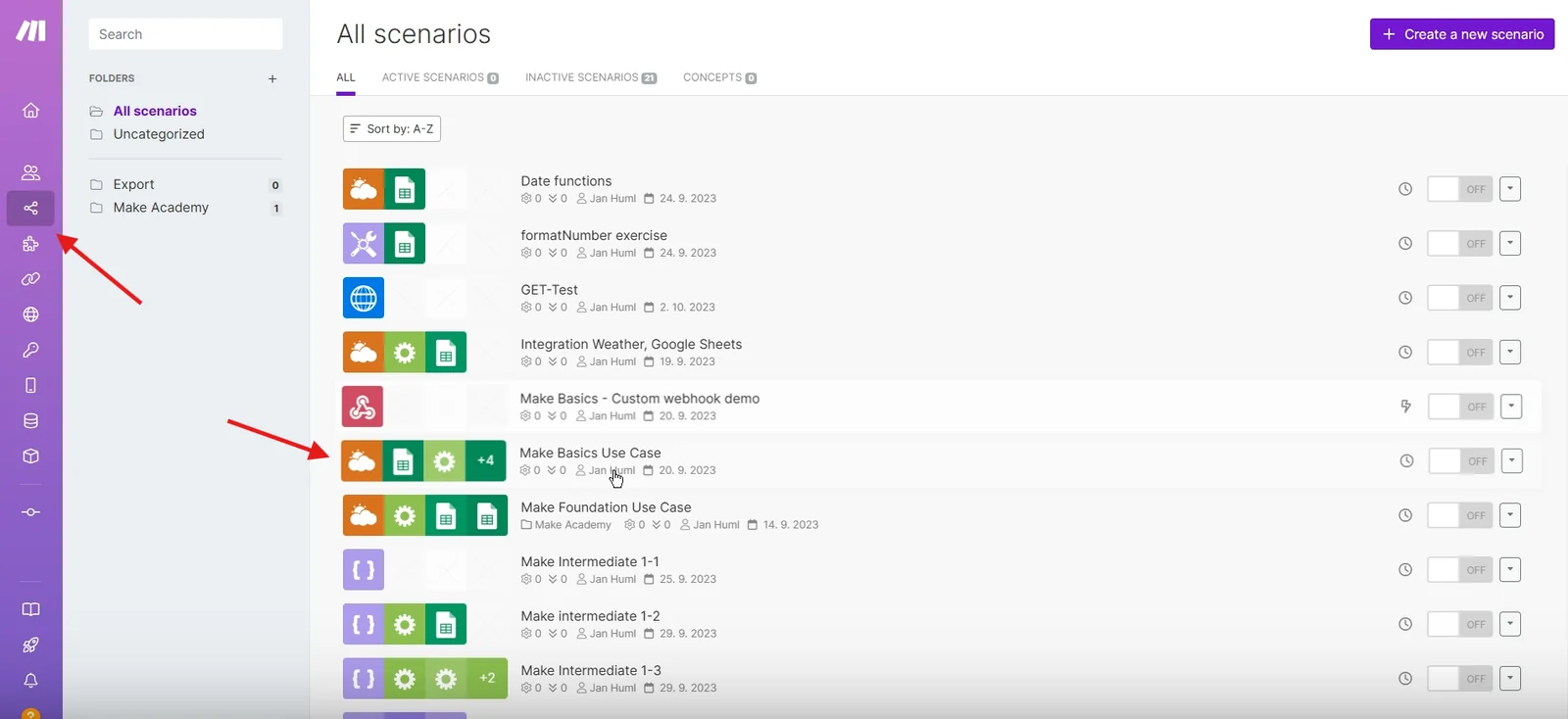Viewport: 1568px width, 719px height.
Task: Click the HTTP globe module icon of GET-Test
Action: tap(364, 298)
